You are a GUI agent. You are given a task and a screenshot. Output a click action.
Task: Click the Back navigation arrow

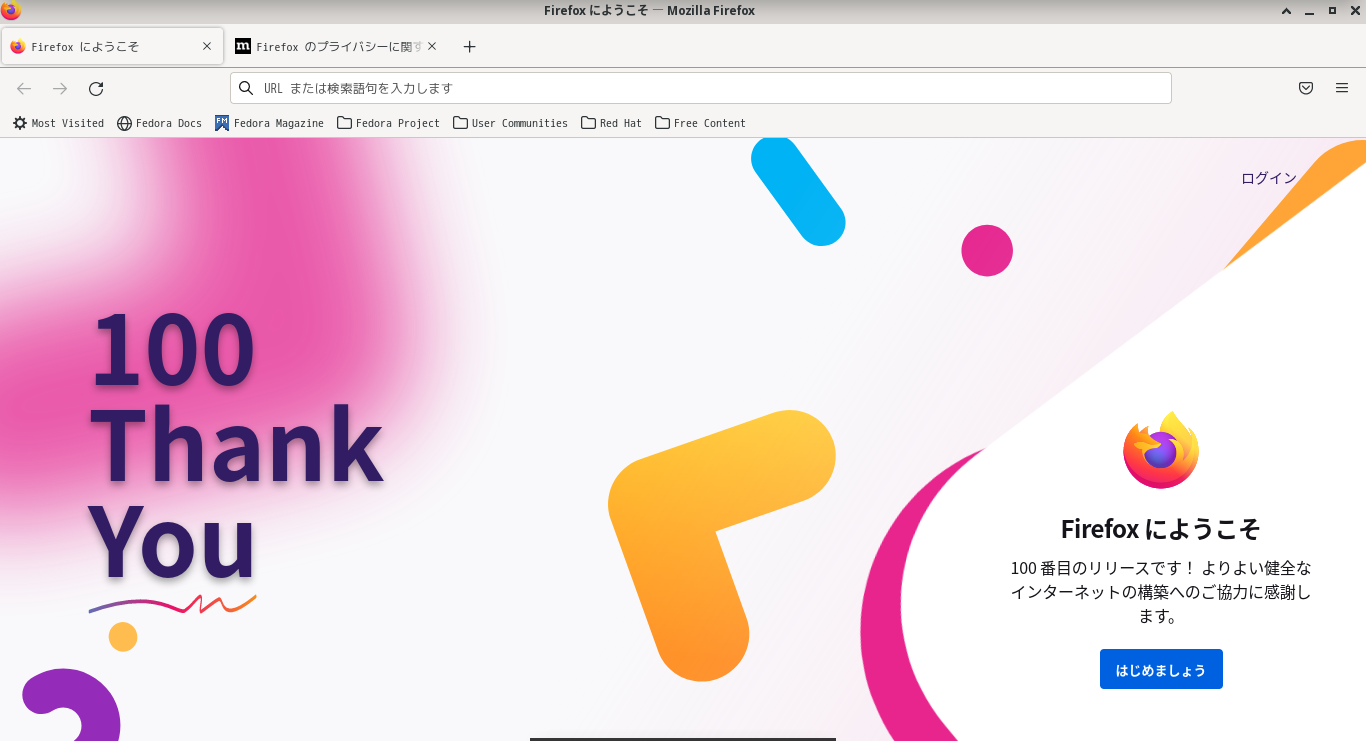(x=25, y=88)
